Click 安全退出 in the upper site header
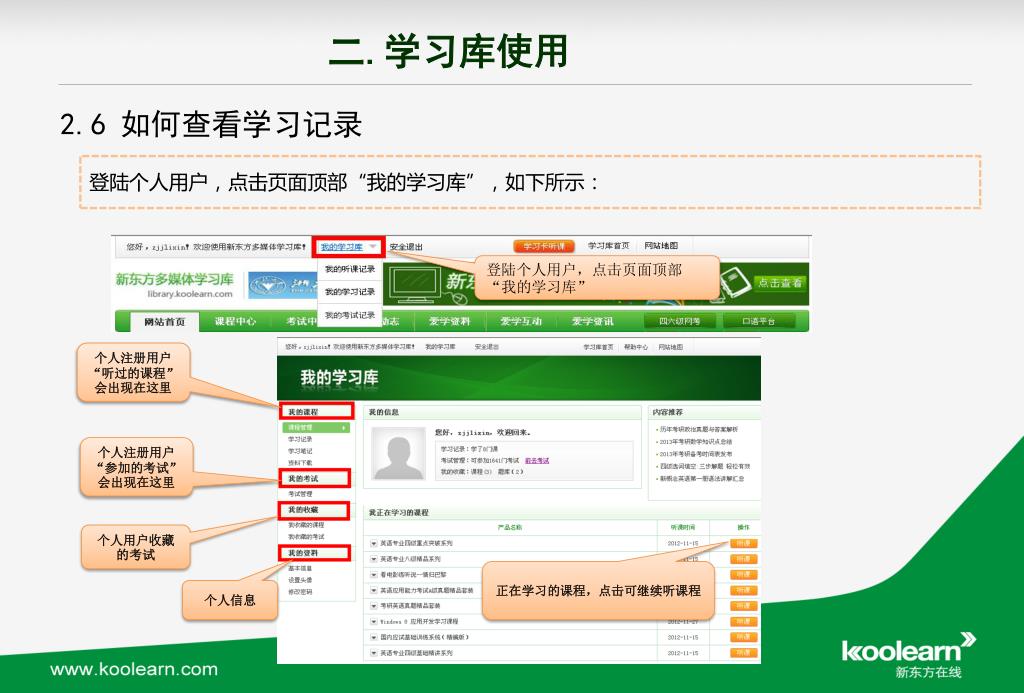The width and height of the screenshot is (1024, 693). (406, 247)
